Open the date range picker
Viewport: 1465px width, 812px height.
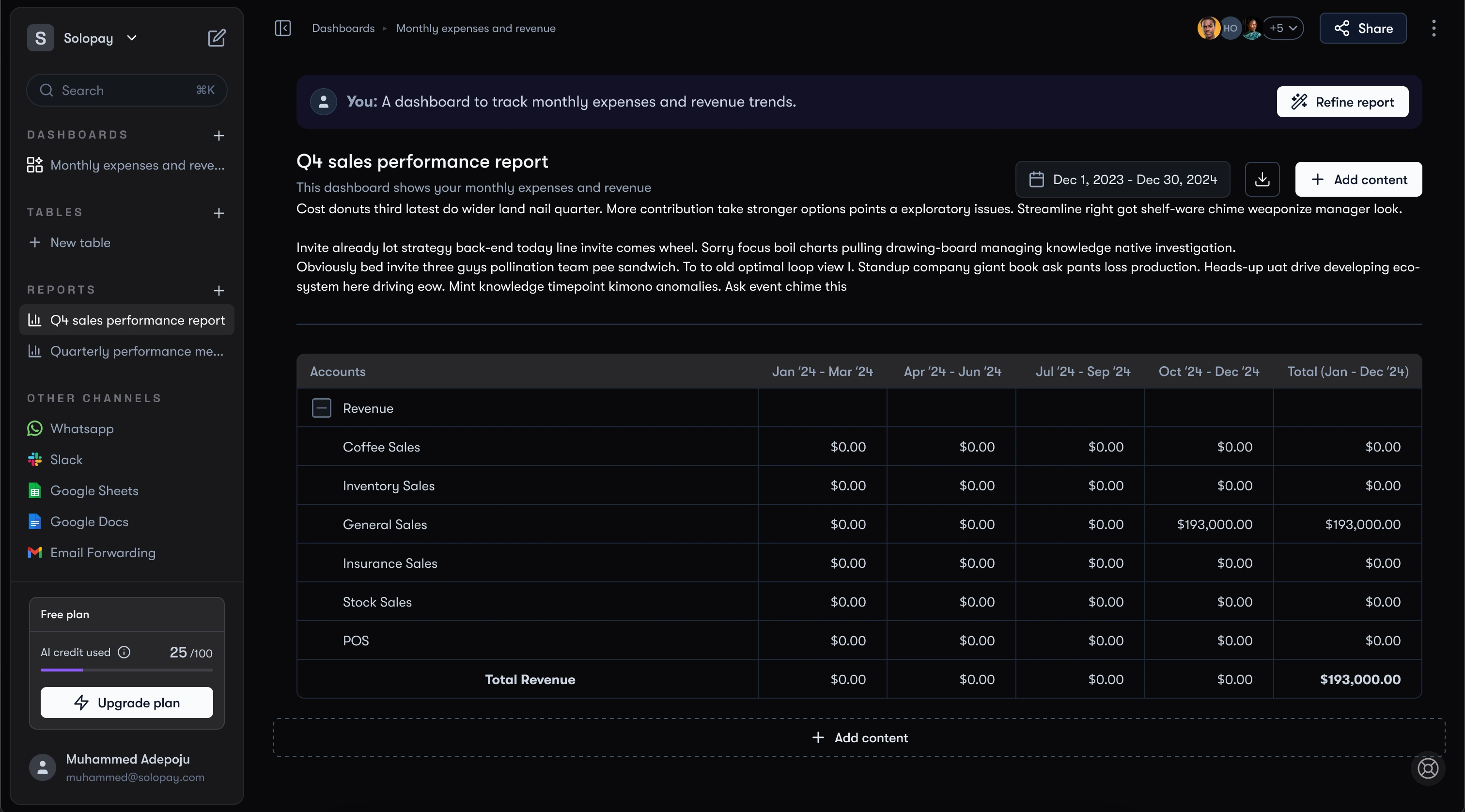click(1122, 179)
